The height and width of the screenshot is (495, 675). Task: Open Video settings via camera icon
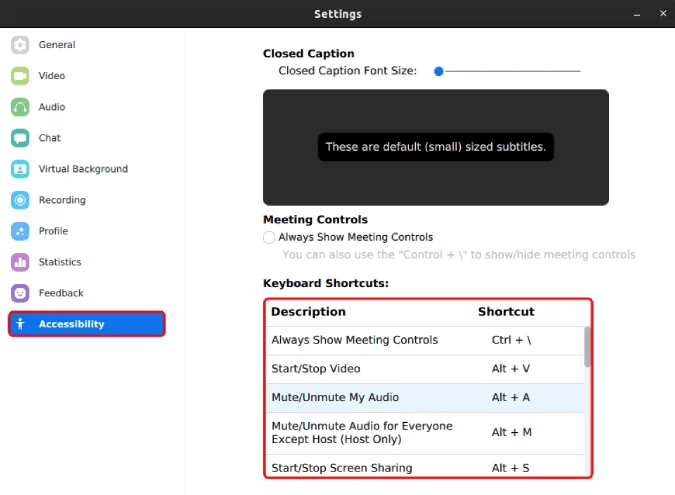click(x=20, y=76)
